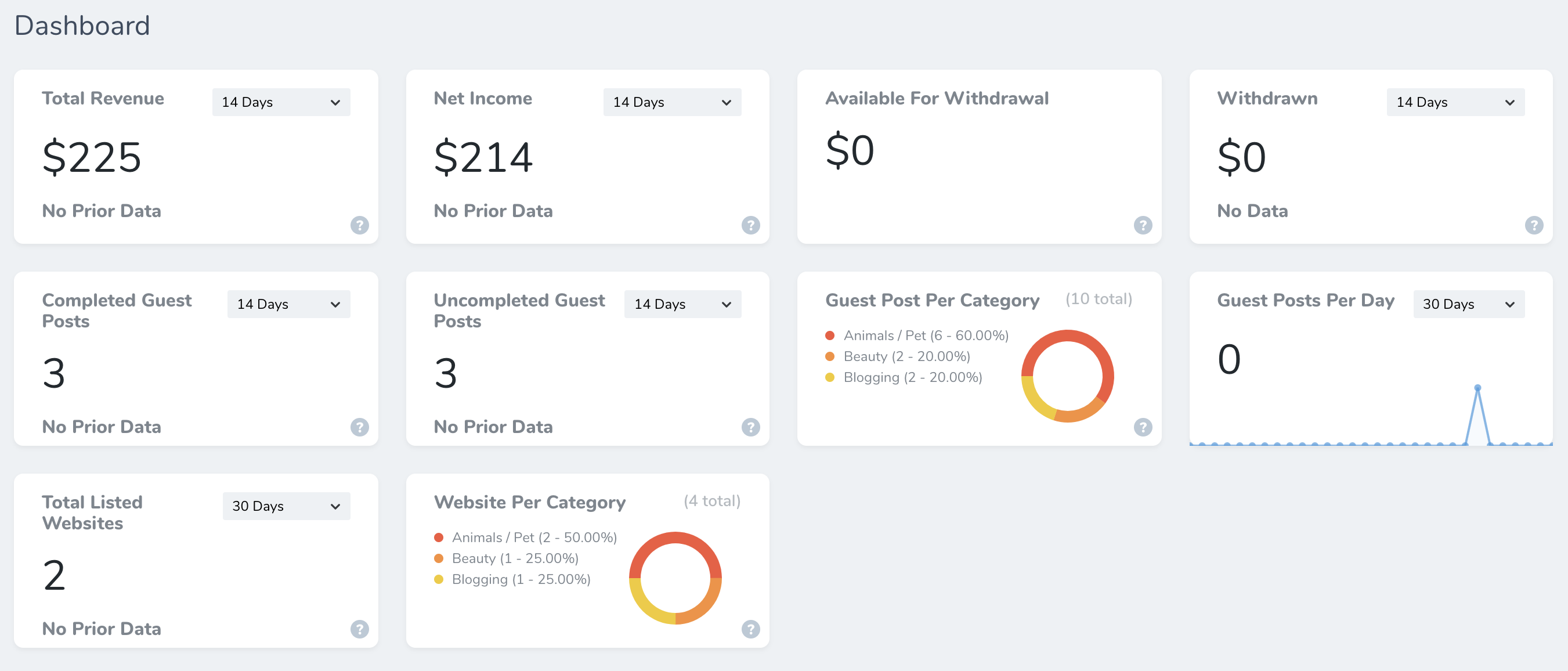This screenshot has height=671, width=1568.
Task: Open Uncompleted Guest Posts help icon
Action: (750, 427)
